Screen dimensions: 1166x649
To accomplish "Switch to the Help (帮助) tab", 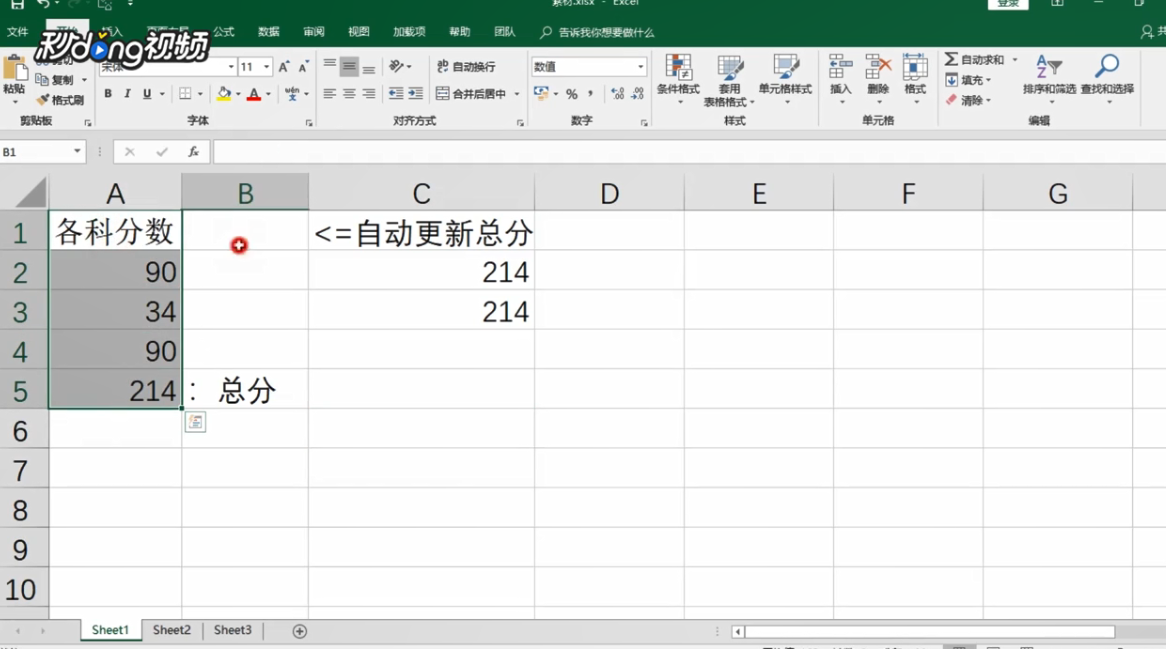I will point(460,32).
